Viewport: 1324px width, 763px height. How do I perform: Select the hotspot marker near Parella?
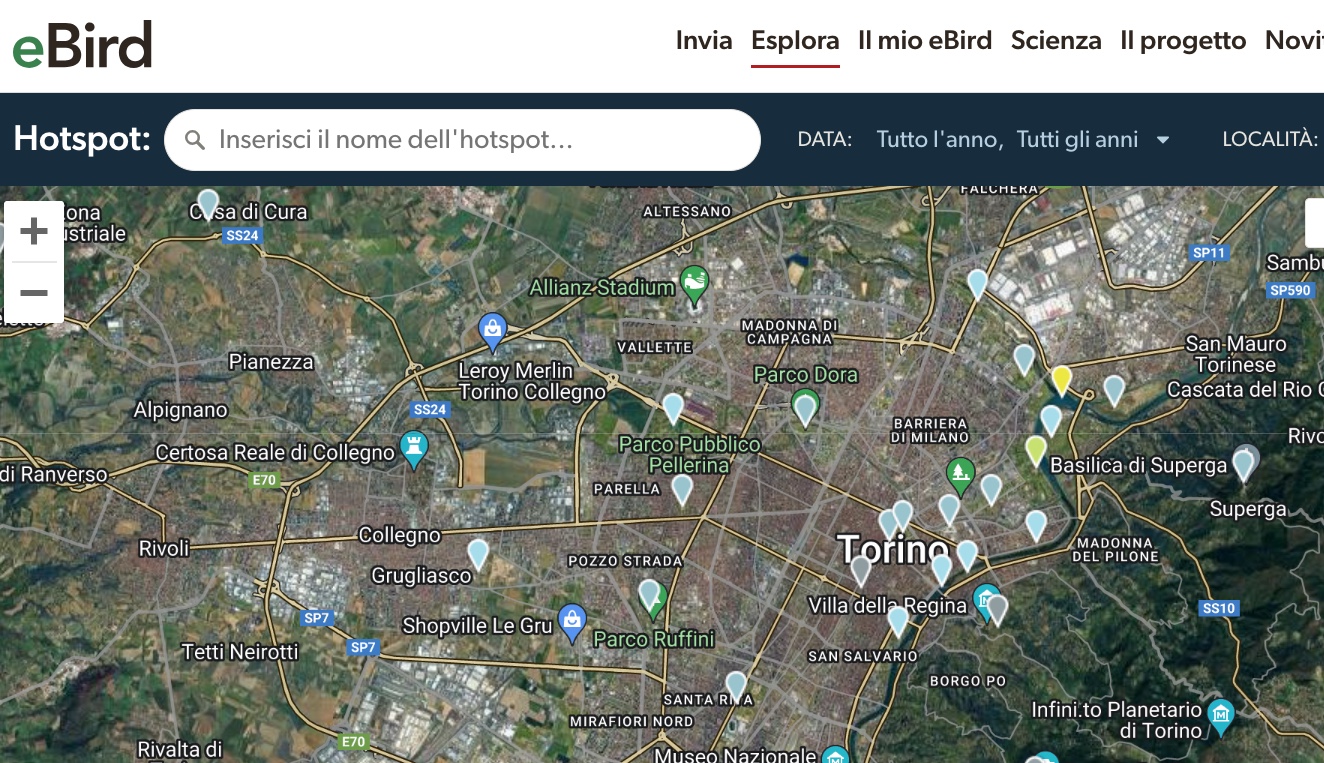click(682, 489)
